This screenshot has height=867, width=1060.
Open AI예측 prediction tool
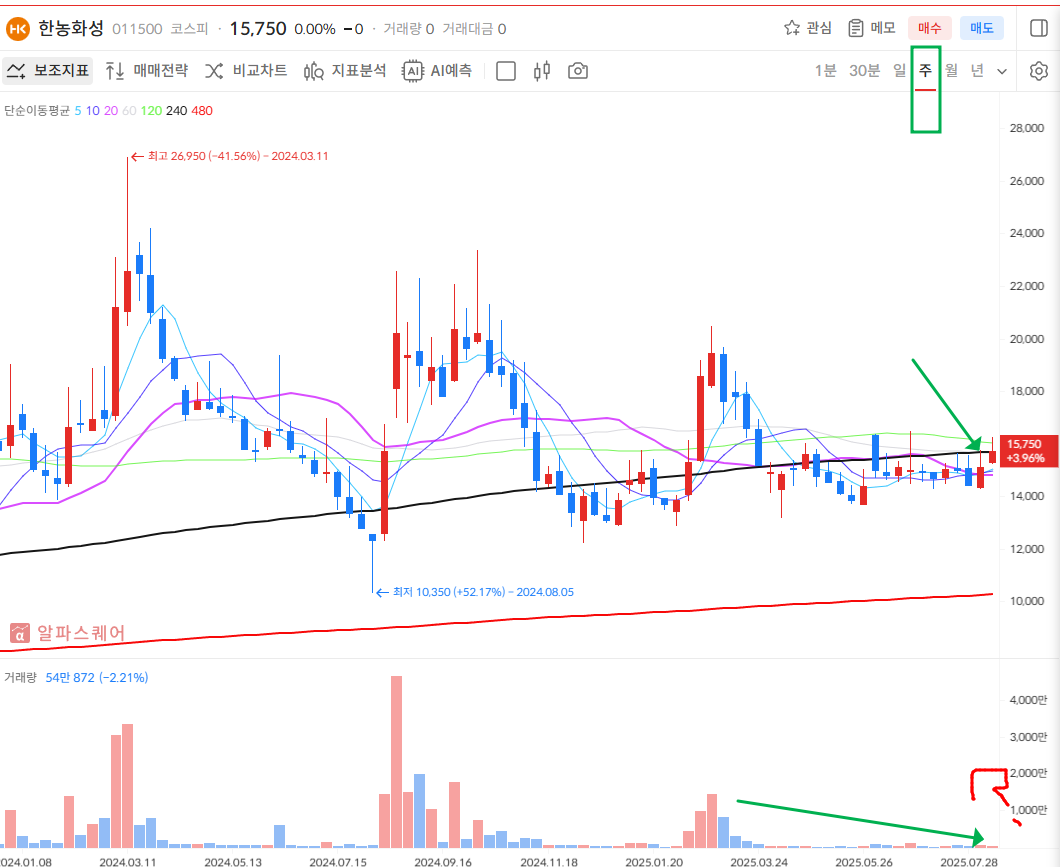click(x=437, y=70)
